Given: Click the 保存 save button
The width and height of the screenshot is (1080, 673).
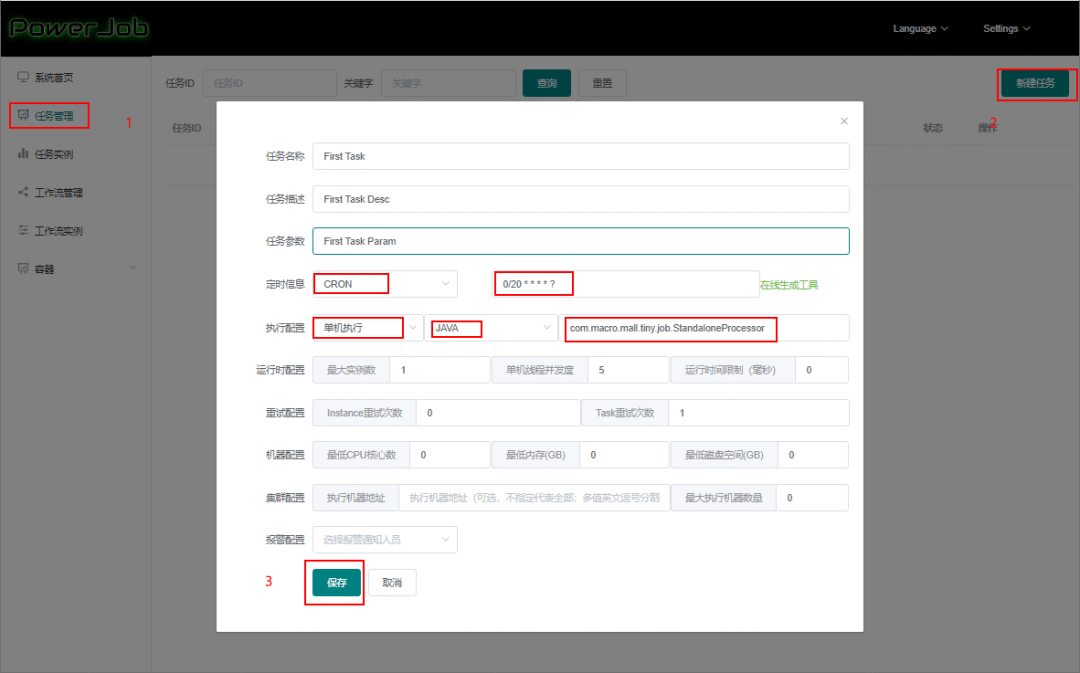Looking at the screenshot, I should 336,583.
